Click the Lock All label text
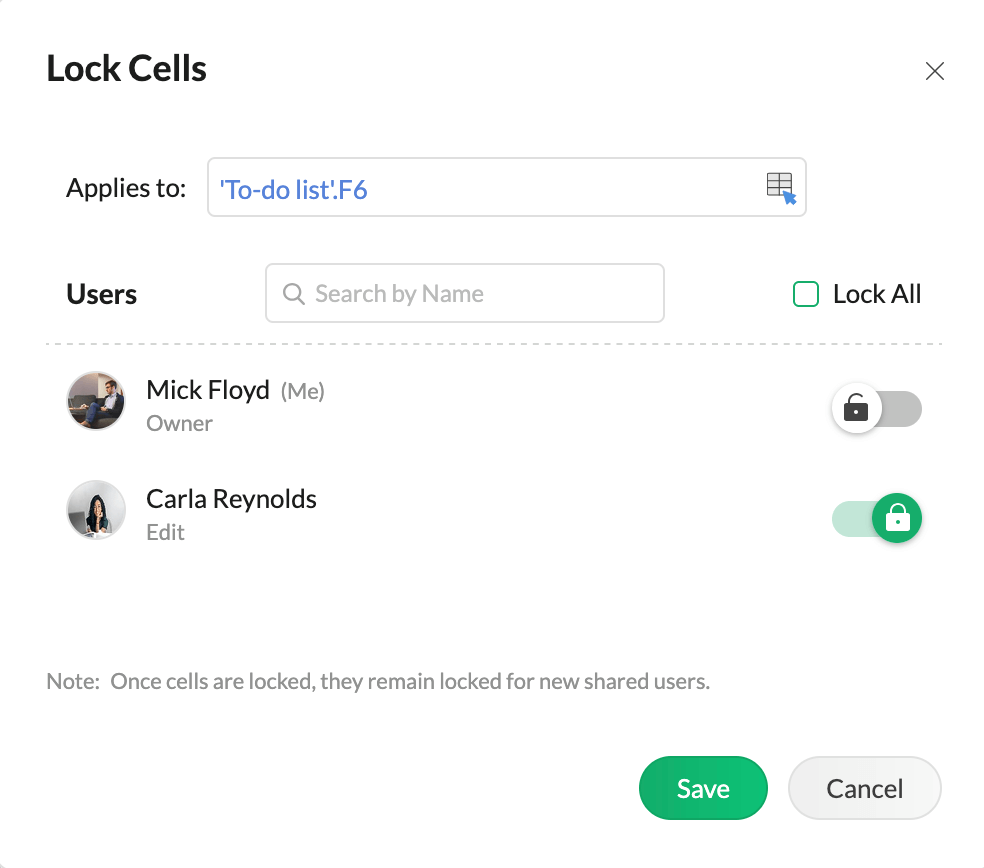This screenshot has height=868, width=984. (877, 294)
